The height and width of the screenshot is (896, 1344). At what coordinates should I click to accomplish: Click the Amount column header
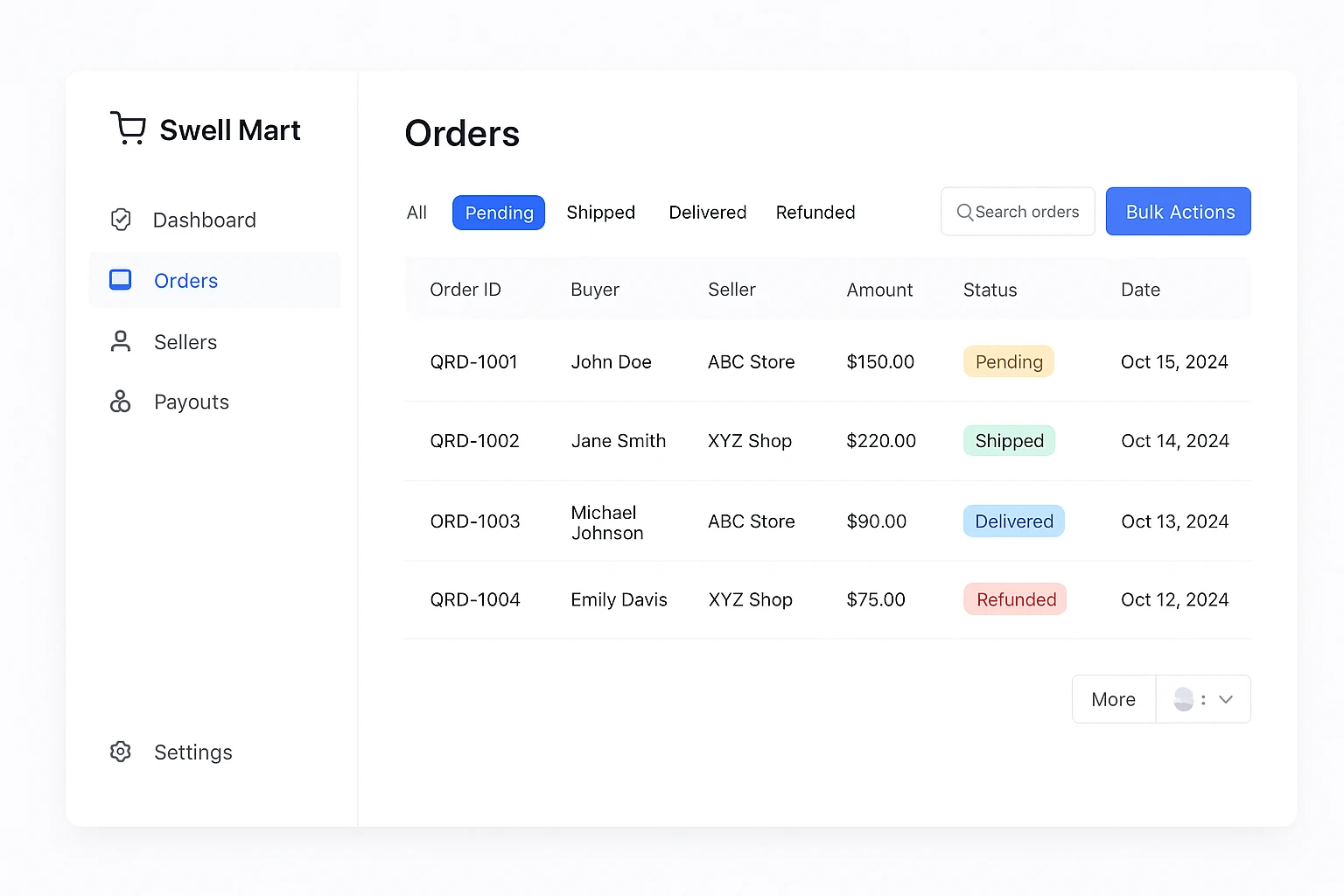[x=879, y=290]
